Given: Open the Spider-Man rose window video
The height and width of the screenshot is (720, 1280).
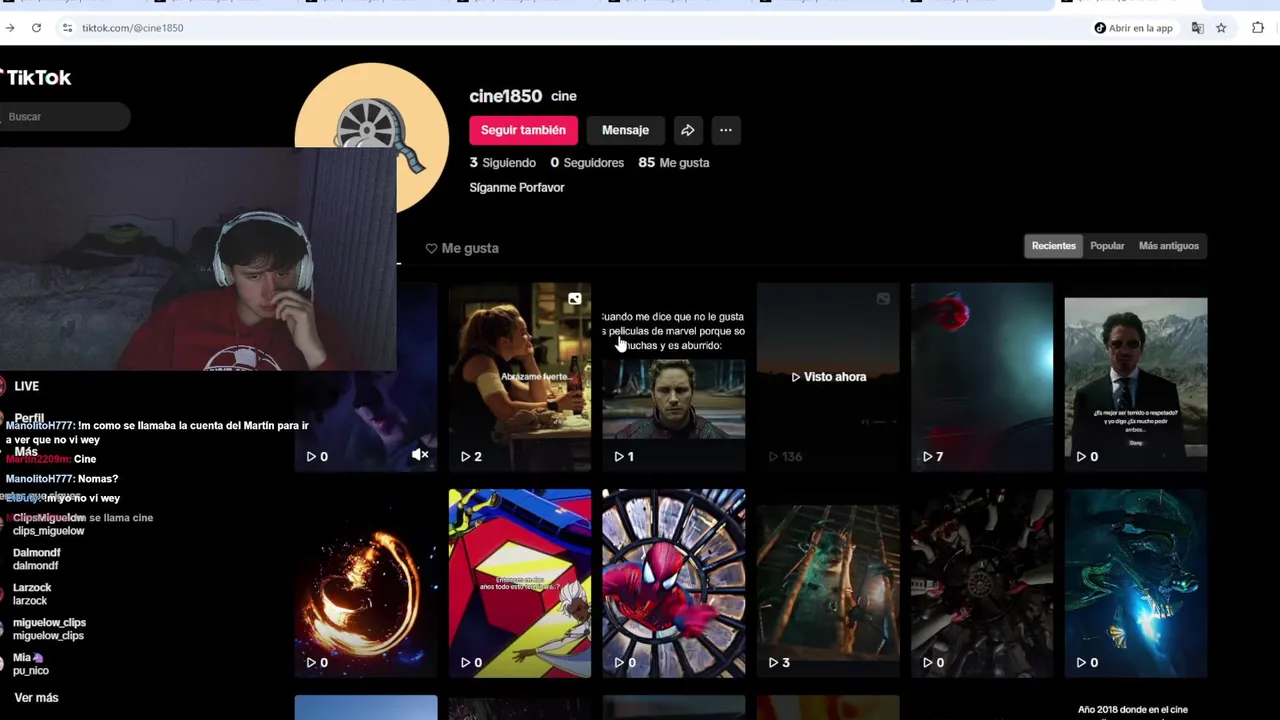Looking at the screenshot, I should pos(674,583).
